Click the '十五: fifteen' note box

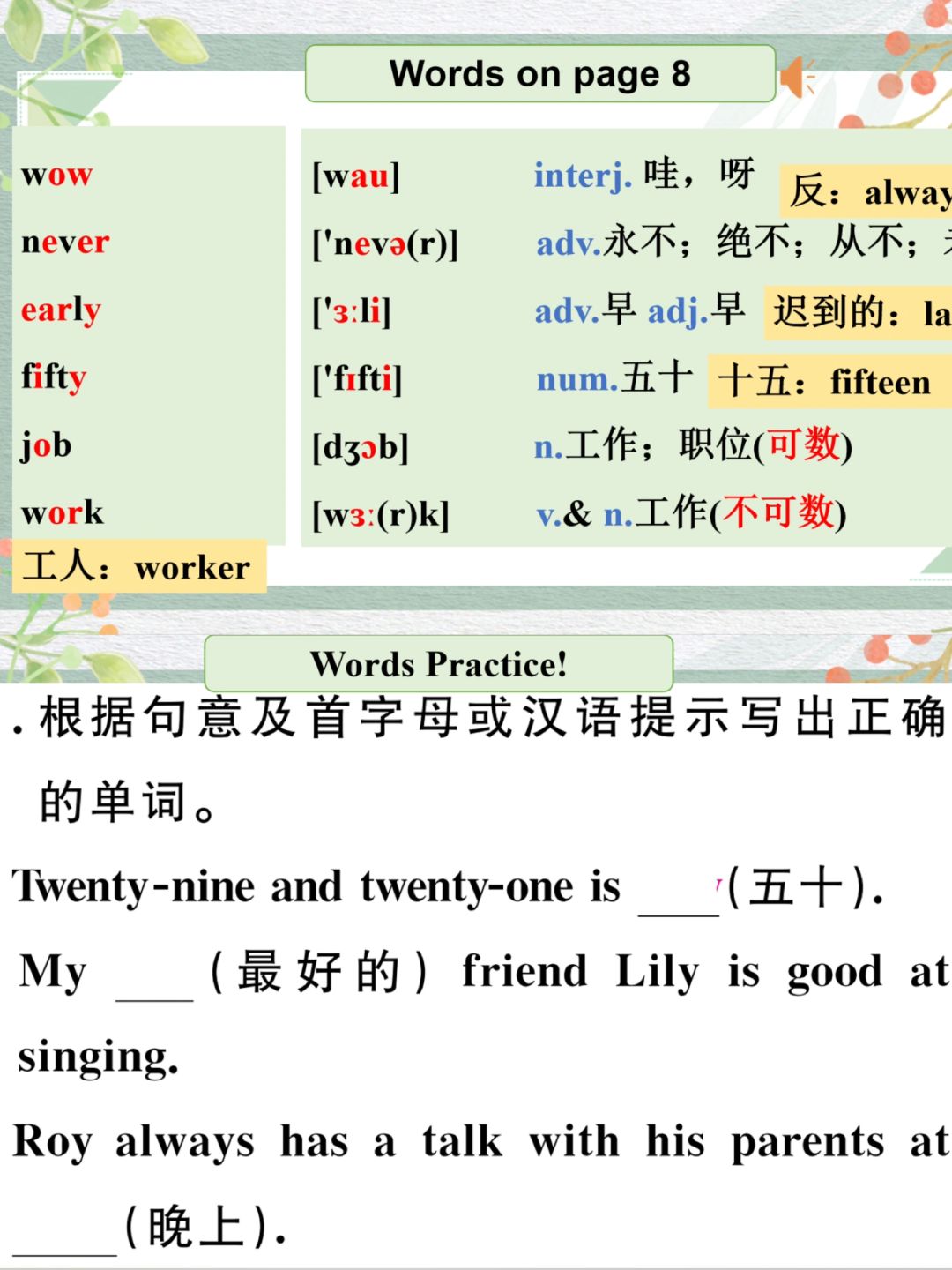coord(829,382)
